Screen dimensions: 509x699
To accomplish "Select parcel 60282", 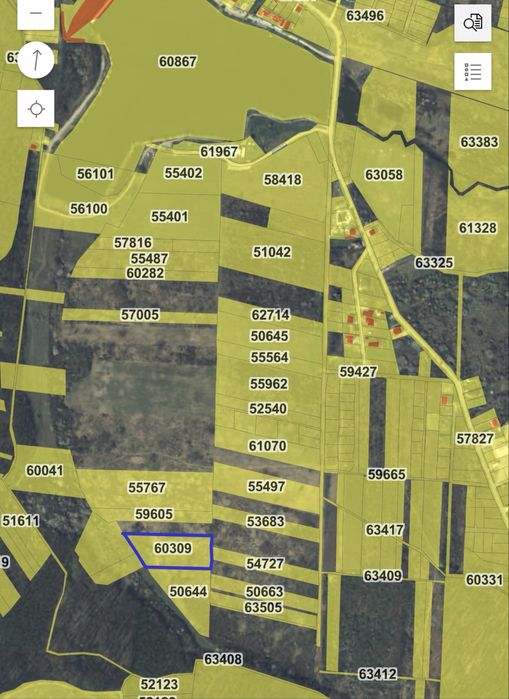I will pyautogui.click(x=145, y=273).
